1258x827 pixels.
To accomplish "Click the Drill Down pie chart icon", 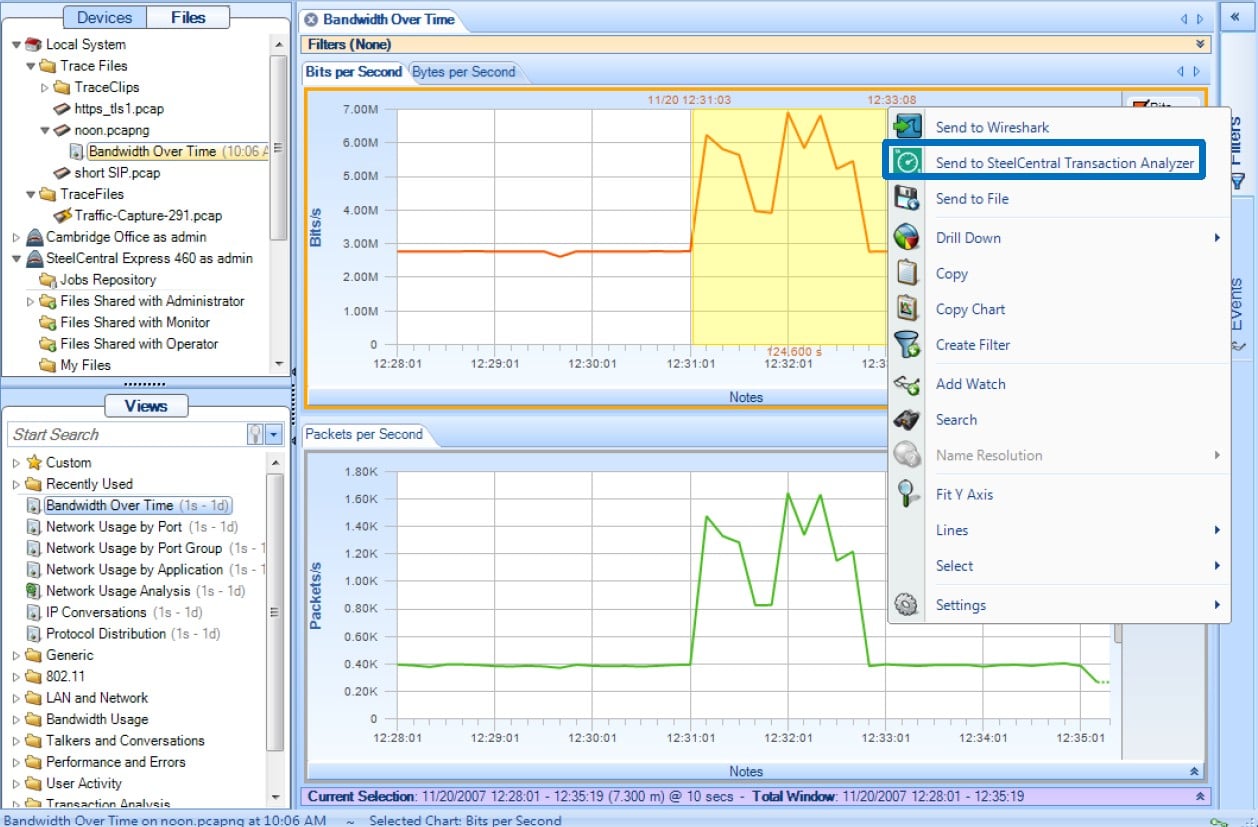I will coord(907,238).
